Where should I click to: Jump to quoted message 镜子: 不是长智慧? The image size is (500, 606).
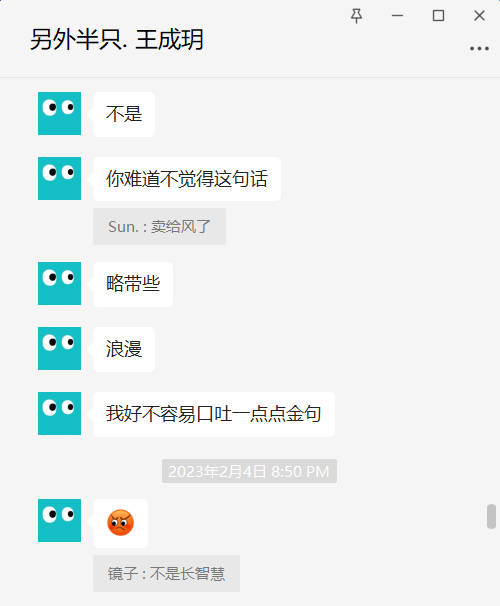[x=167, y=574]
